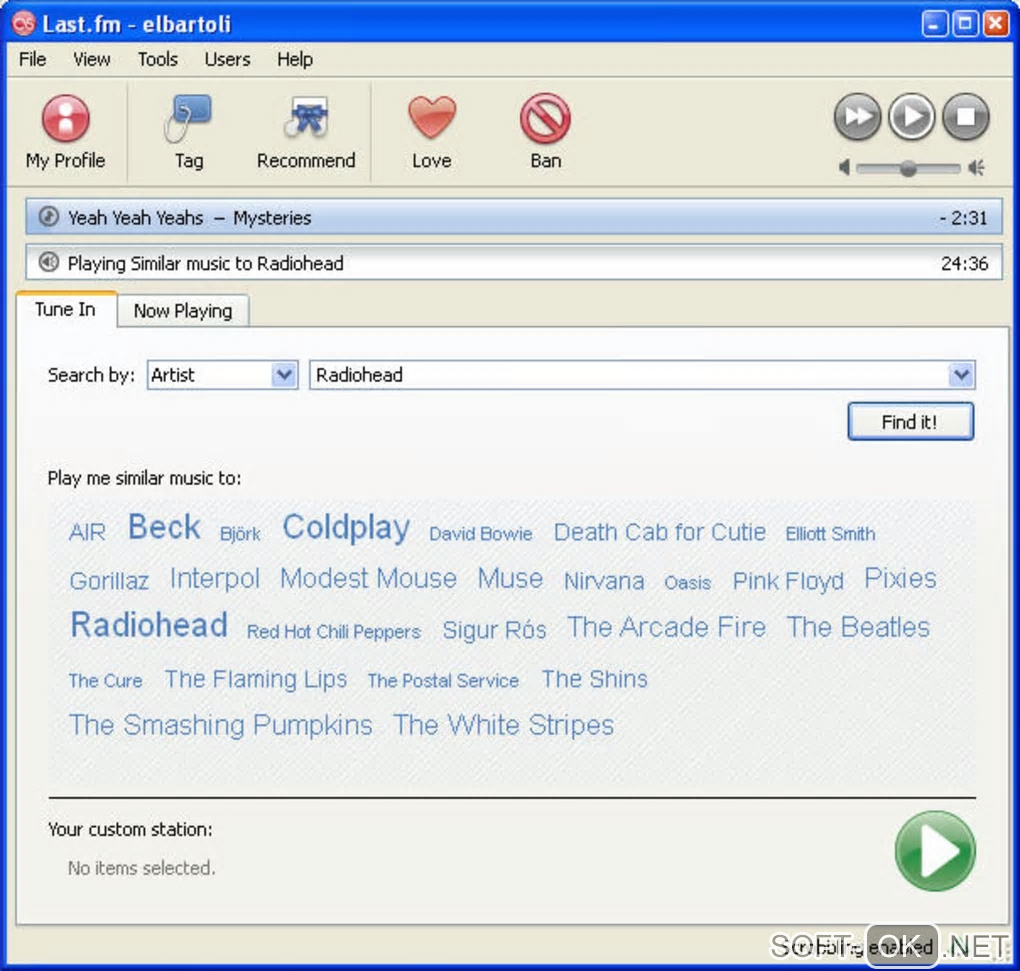
Task: Play music similar to Coldplay
Action: [346, 528]
